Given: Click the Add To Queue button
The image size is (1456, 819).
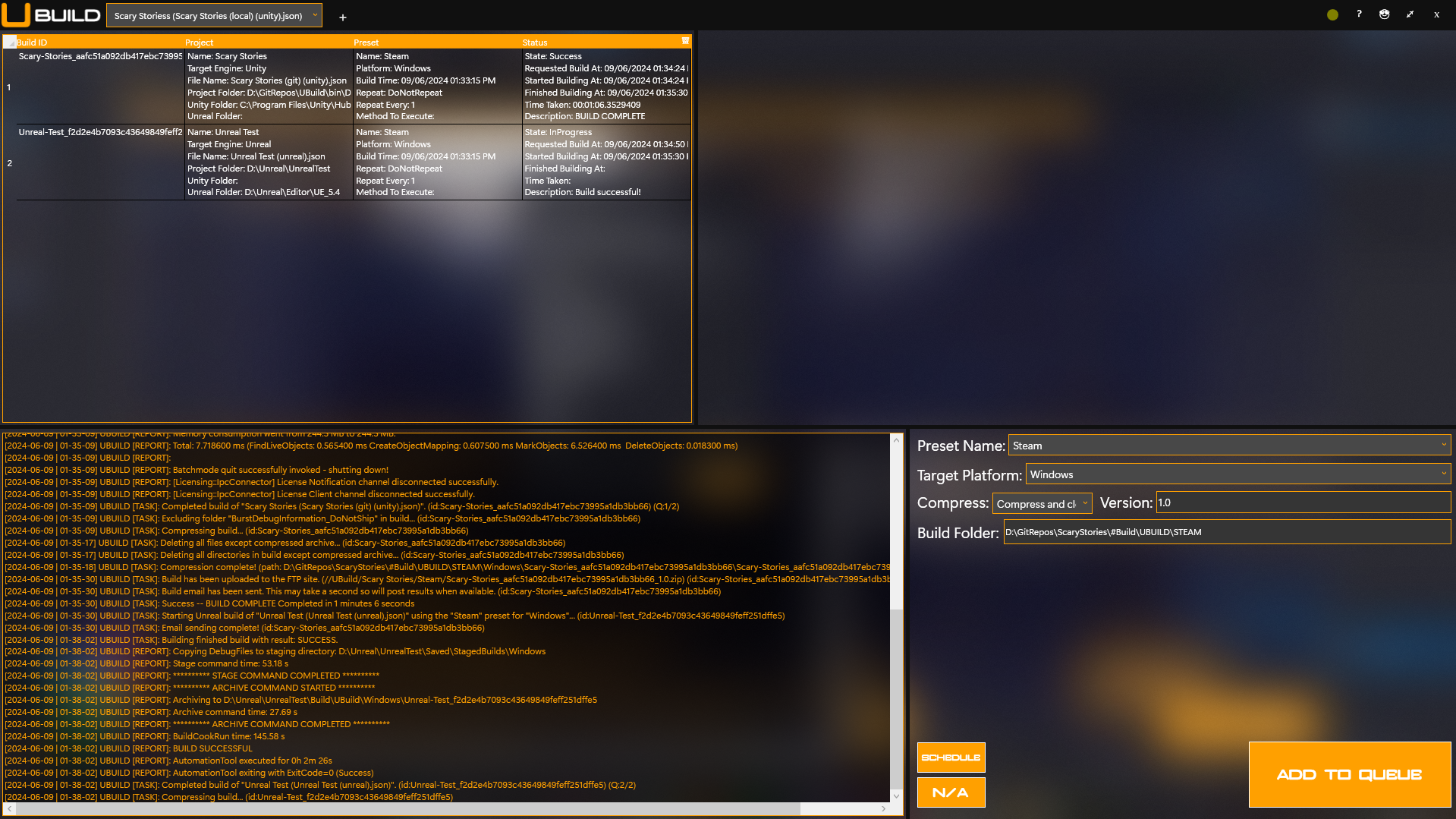Looking at the screenshot, I should pos(1349,774).
